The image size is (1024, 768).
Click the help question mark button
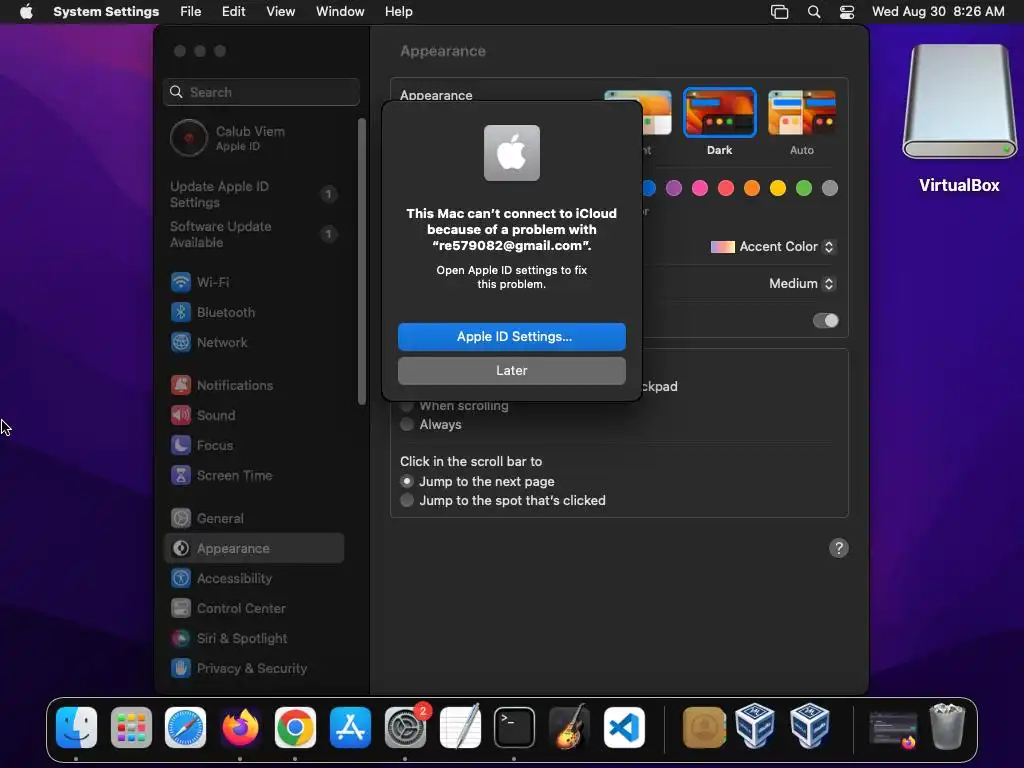(x=839, y=548)
